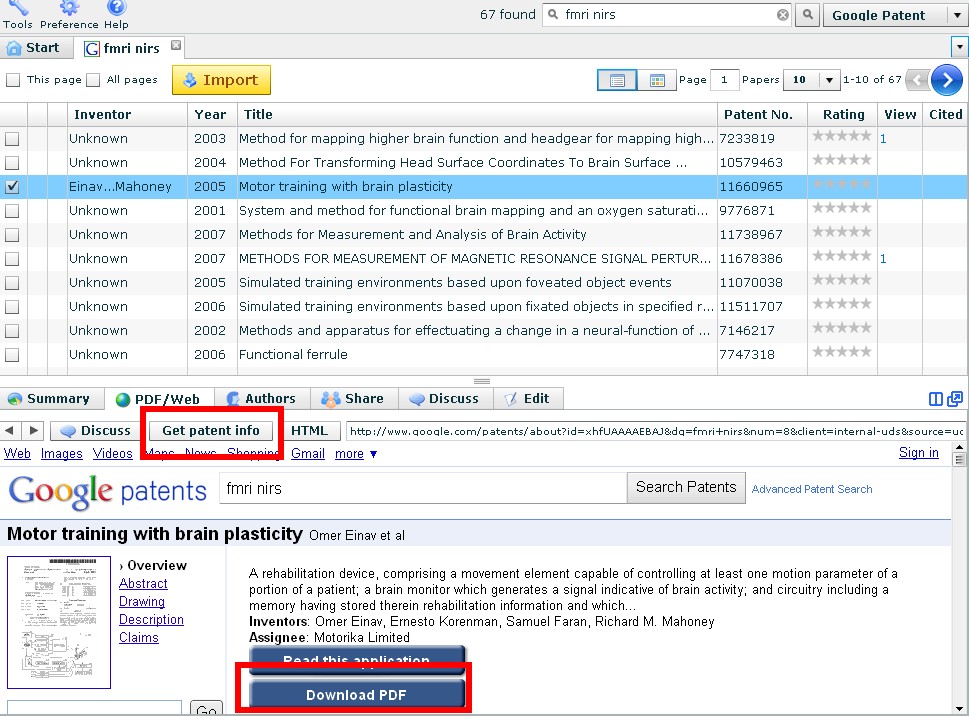The image size is (969, 716).
Task: Open the tab list dropdown arrow
Action: click(x=959, y=46)
